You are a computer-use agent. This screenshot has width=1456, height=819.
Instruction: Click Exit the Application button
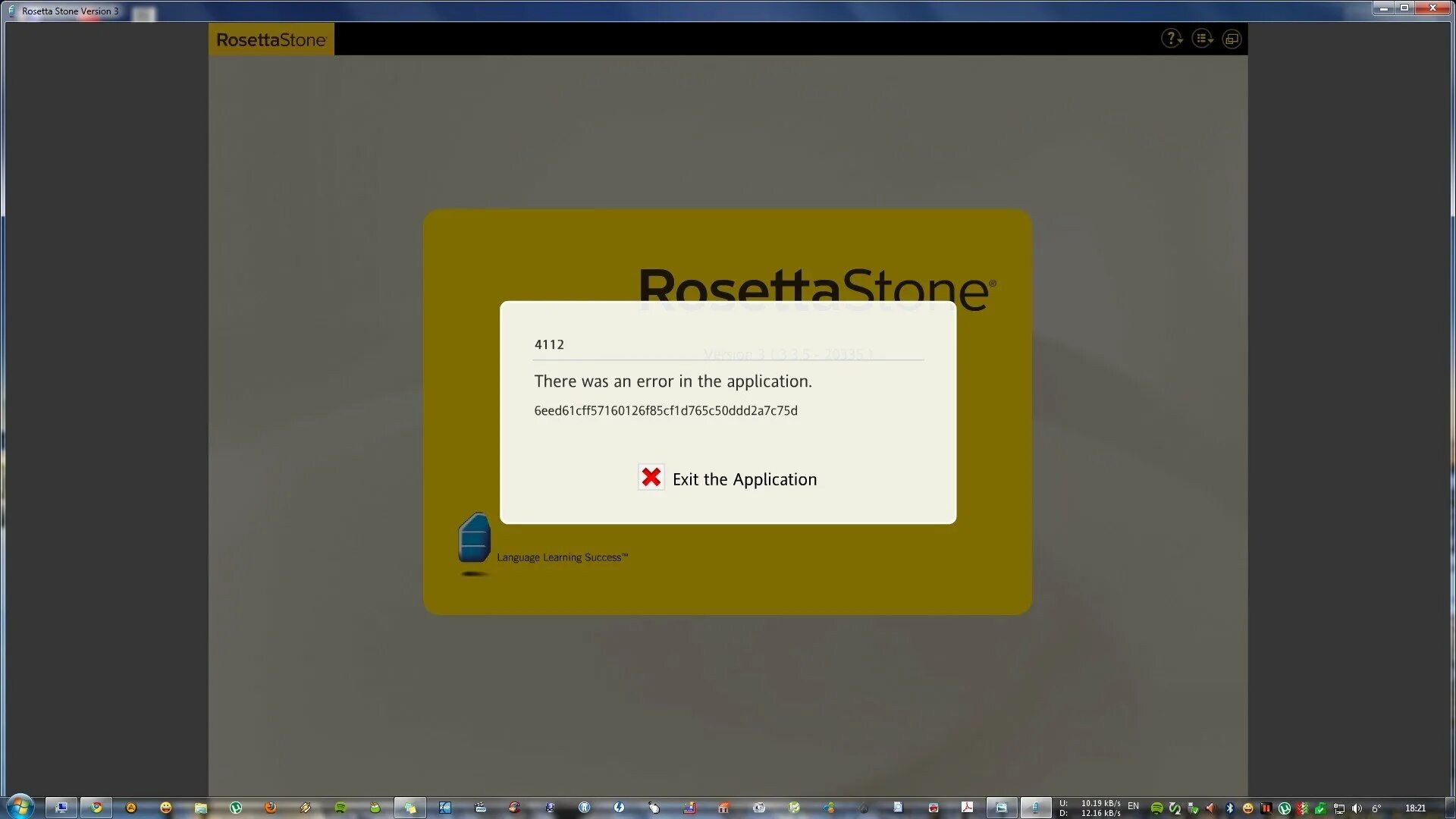[744, 479]
